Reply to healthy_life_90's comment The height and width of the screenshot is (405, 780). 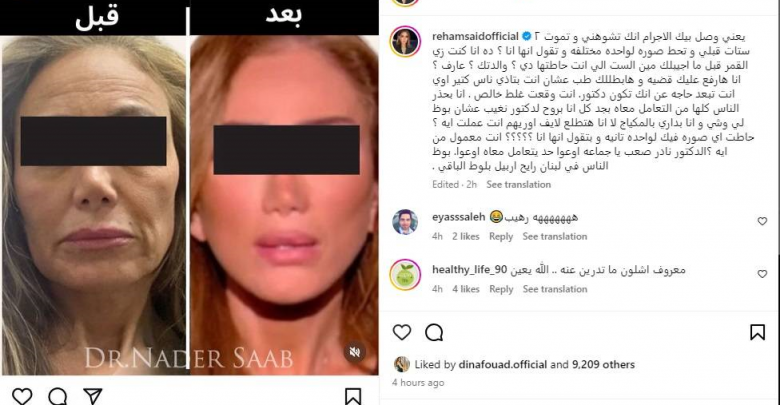point(501,289)
